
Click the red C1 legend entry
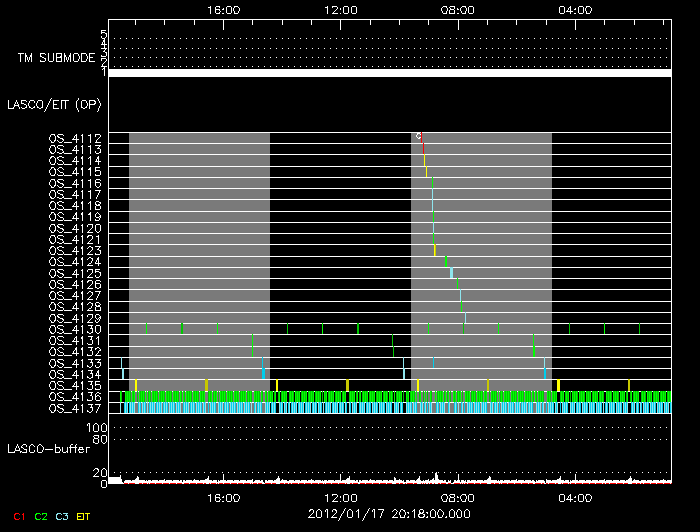[18, 516]
